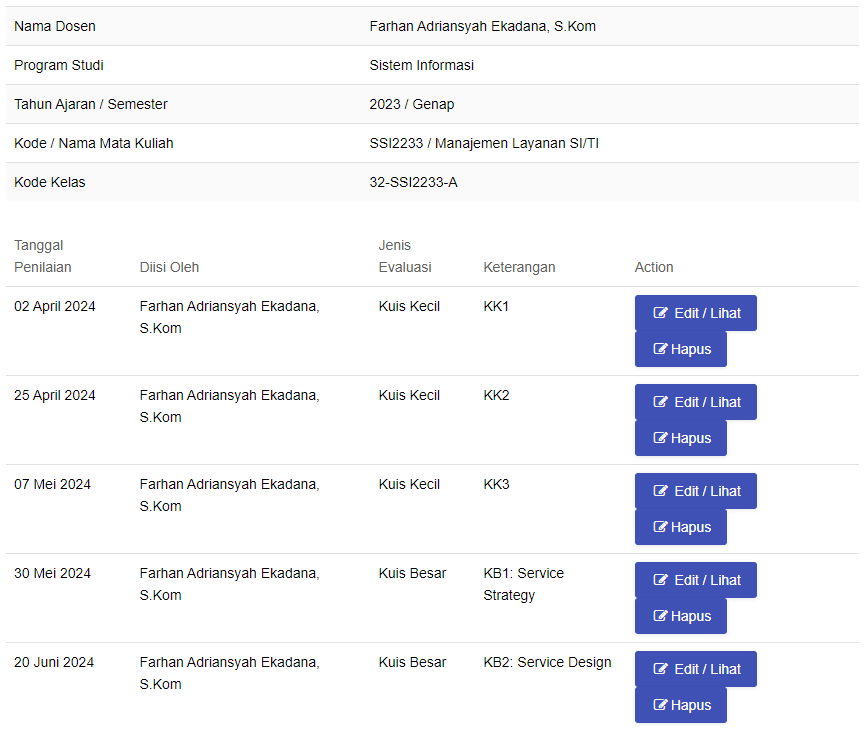The image size is (864, 733).
Task: Click the Tanggal Penilaian column header
Action: point(43,256)
